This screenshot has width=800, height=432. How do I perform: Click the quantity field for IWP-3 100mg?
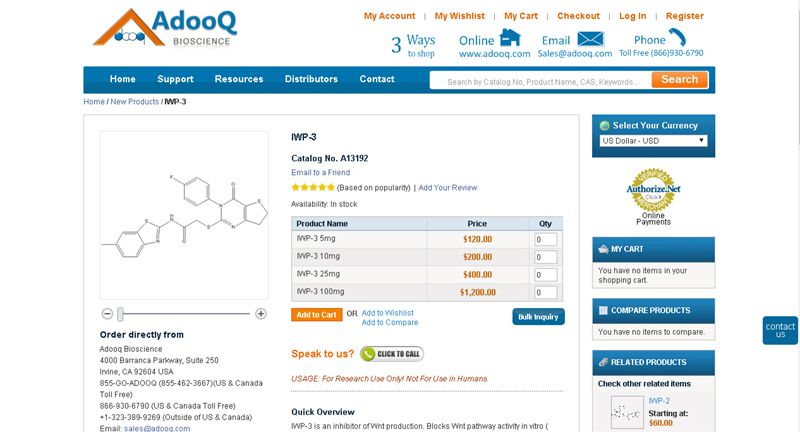pyautogui.click(x=545, y=293)
